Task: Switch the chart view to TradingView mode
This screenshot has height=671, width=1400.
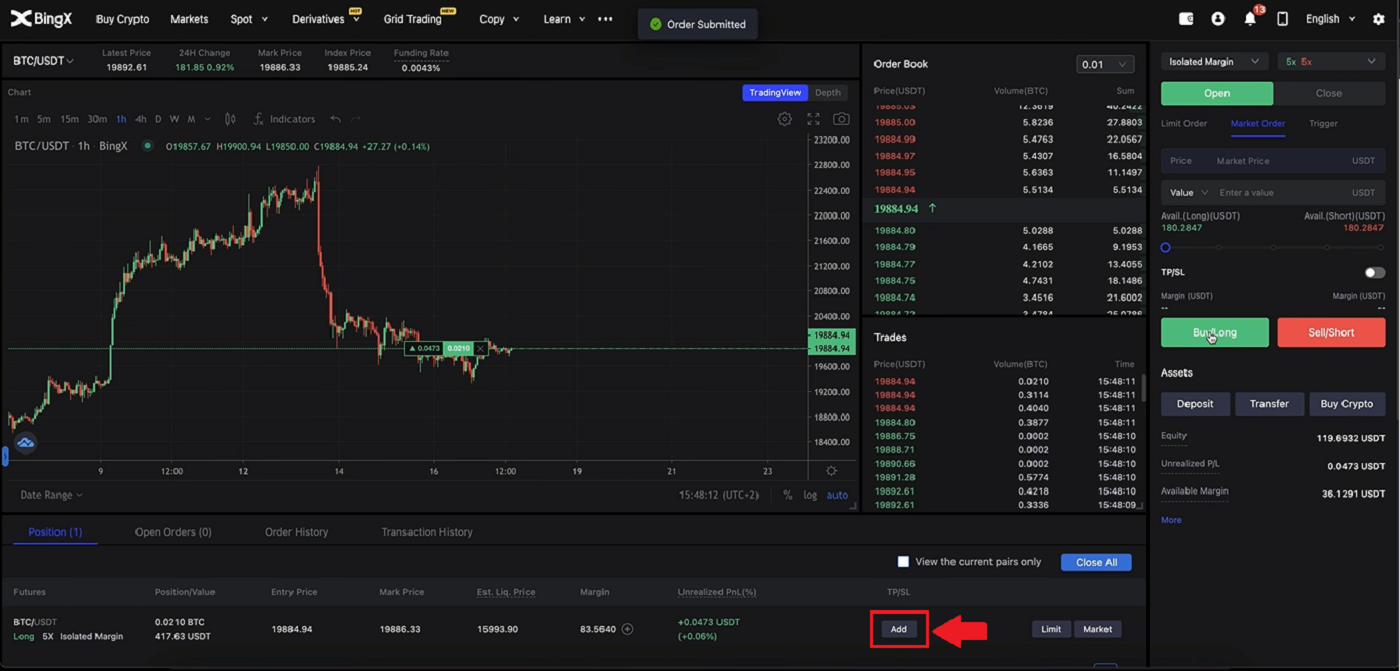Action: [x=774, y=92]
